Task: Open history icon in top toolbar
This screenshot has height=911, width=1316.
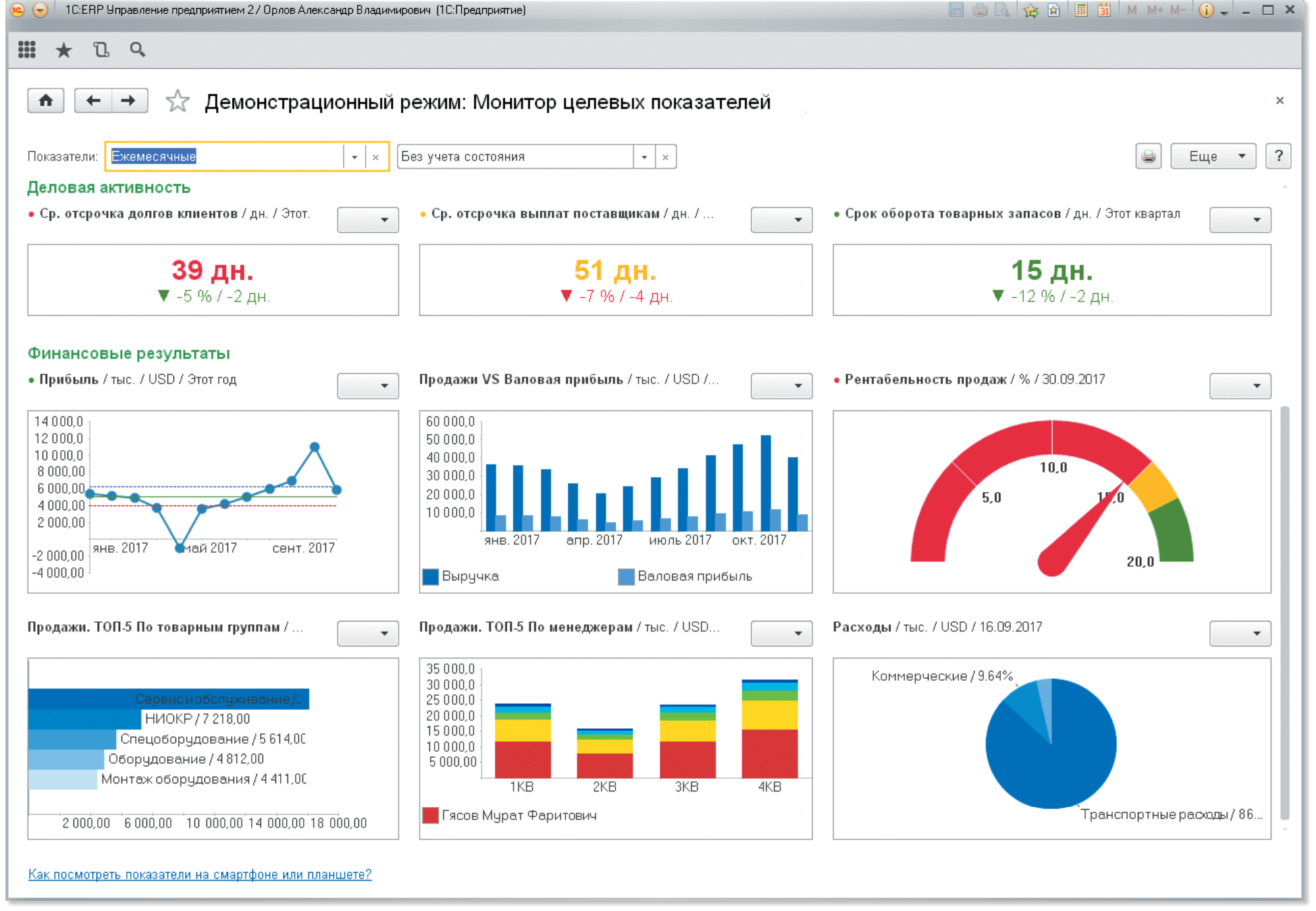Action: tap(101, 49)
